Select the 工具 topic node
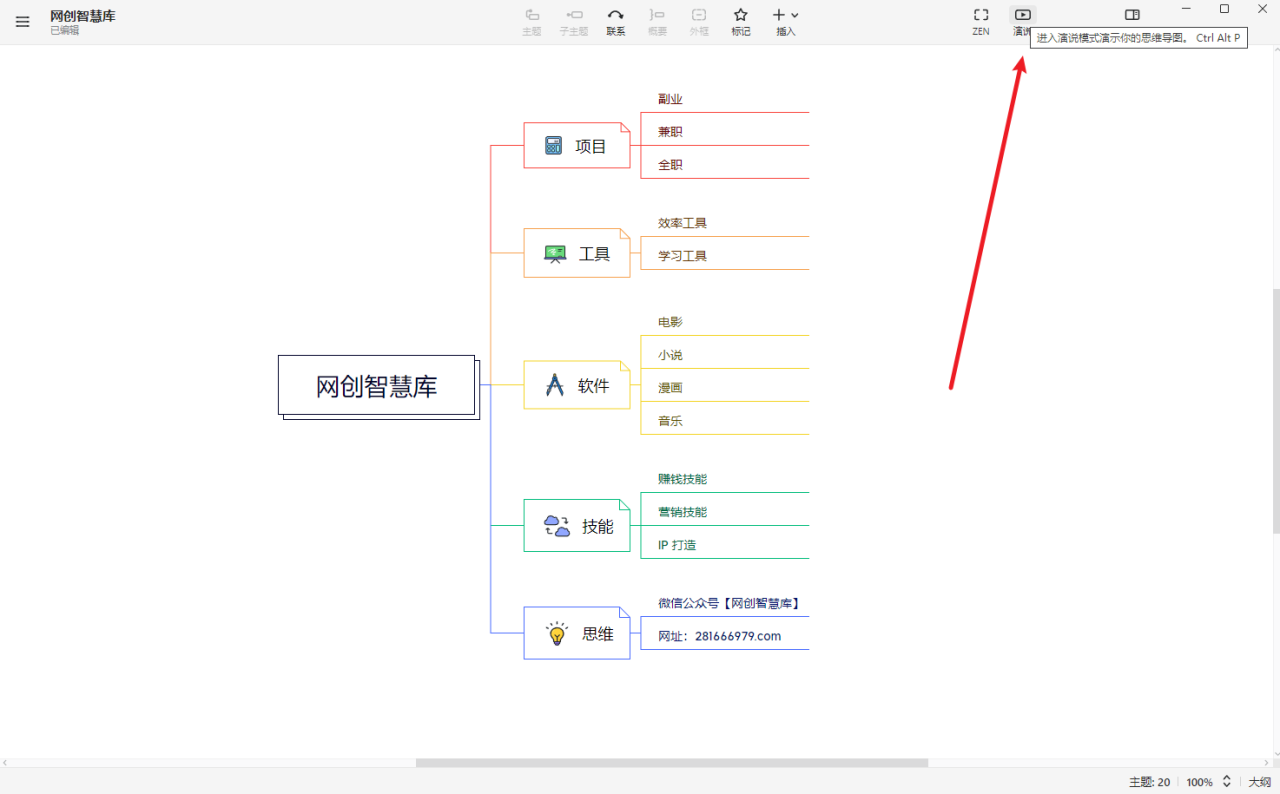 click(x=577, y=254)
